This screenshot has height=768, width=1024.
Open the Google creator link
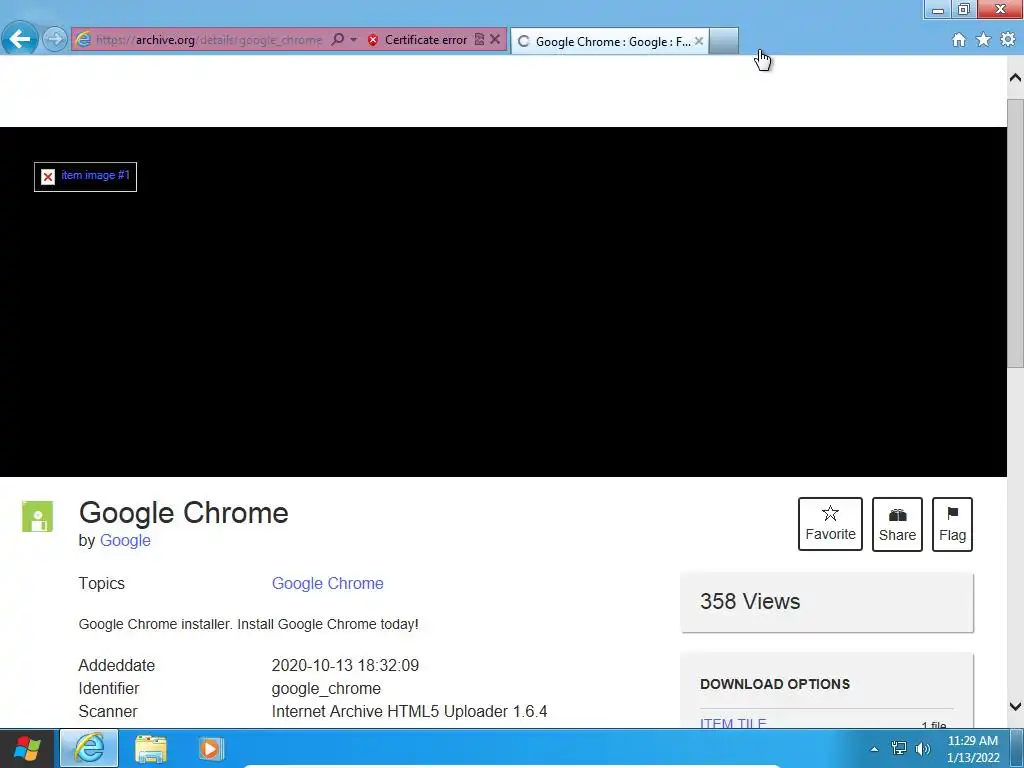tap(125, 541)
